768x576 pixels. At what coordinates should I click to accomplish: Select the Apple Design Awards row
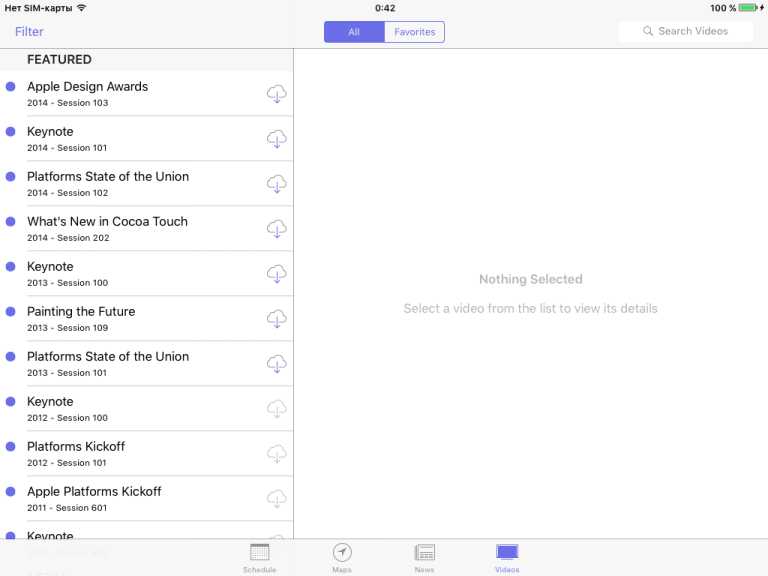[146, 94]
